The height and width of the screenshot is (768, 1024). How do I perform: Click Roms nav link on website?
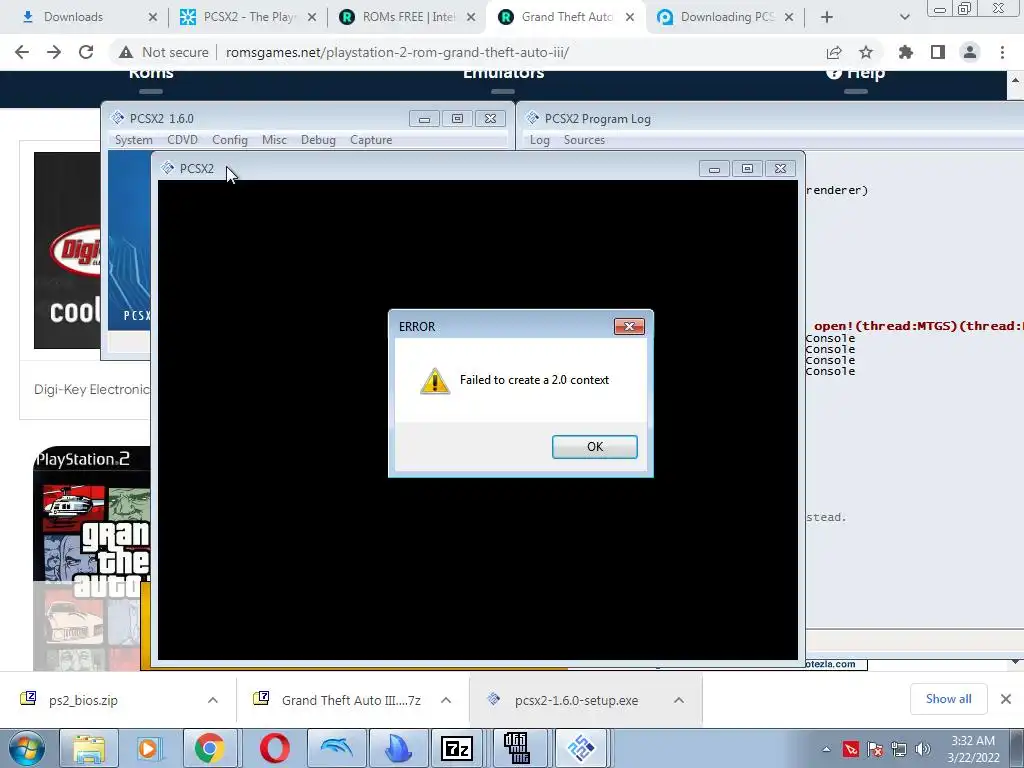coord(151,73)
